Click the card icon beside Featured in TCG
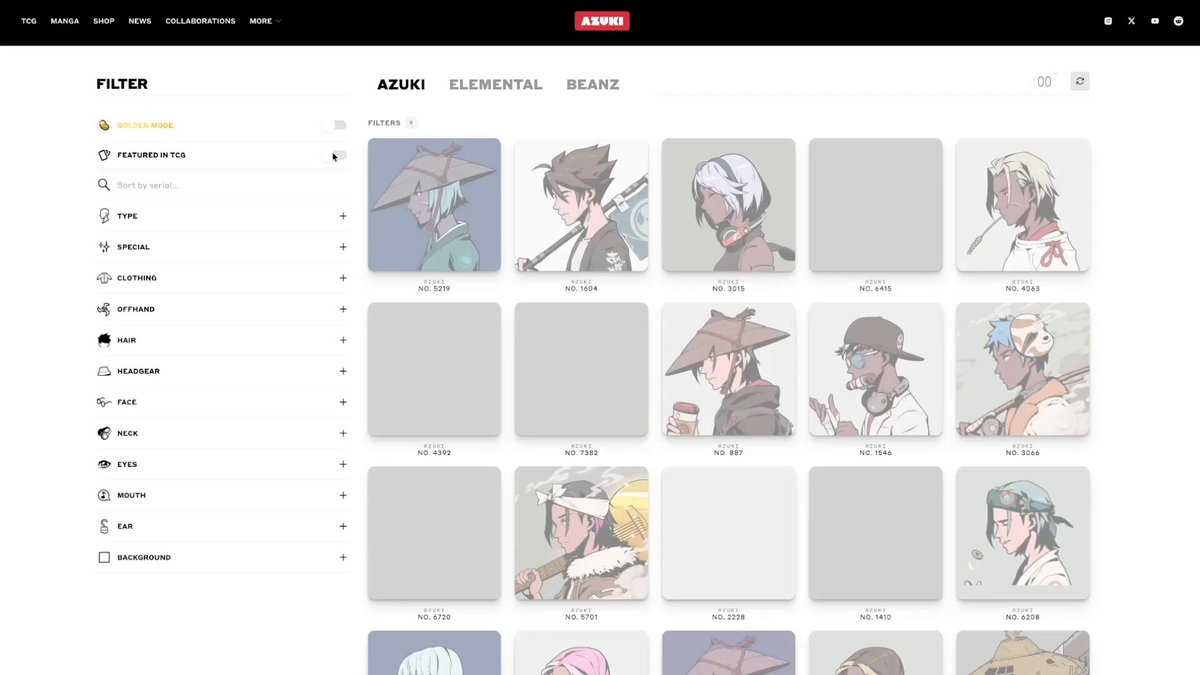 (x=104, y=155)
